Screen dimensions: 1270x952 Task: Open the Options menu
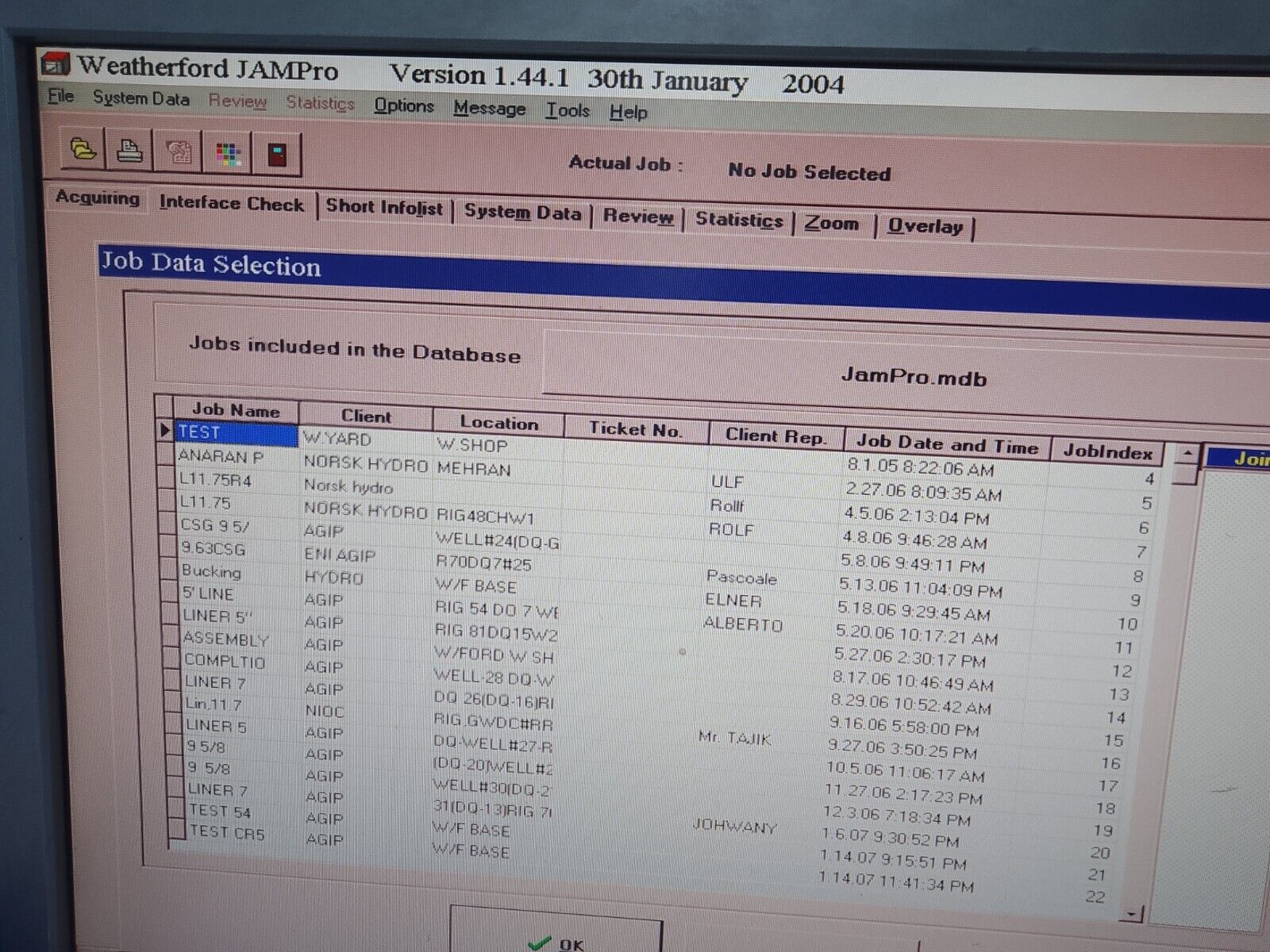click(404, 106)
